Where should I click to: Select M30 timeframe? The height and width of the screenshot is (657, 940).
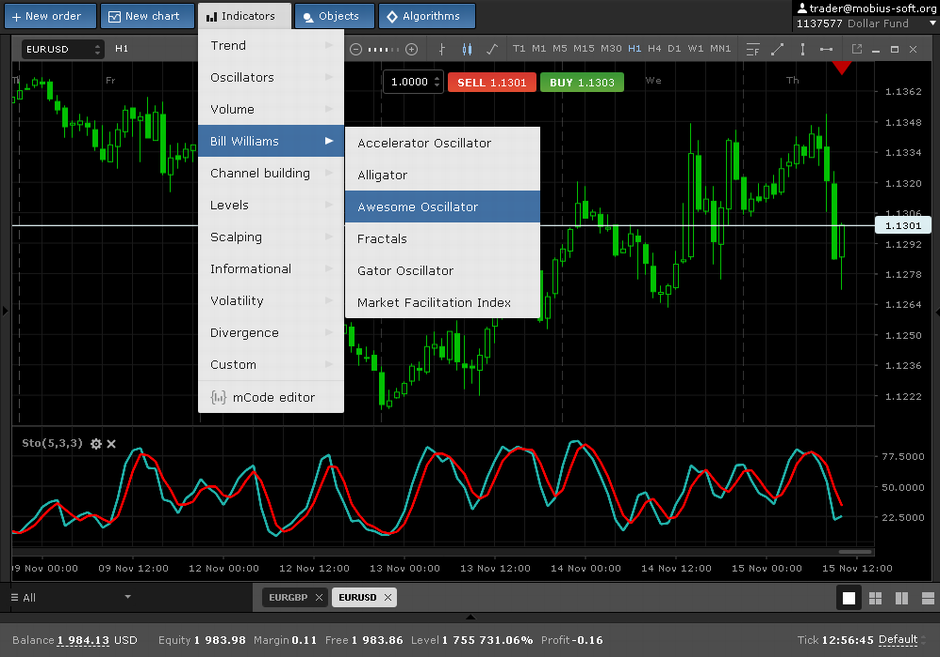tap(611, 49)
